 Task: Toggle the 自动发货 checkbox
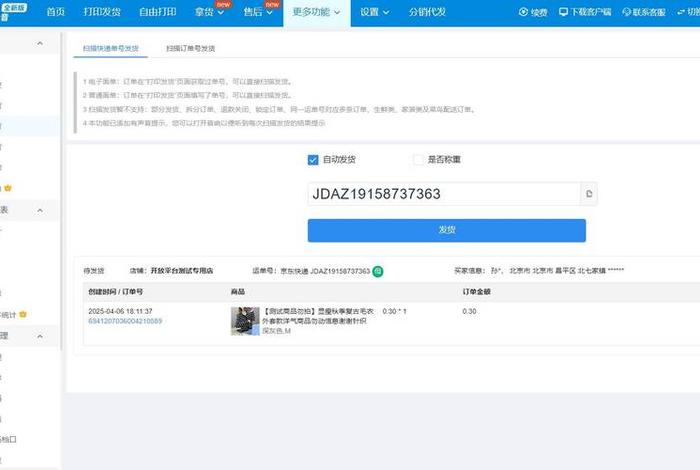point(313,160)
